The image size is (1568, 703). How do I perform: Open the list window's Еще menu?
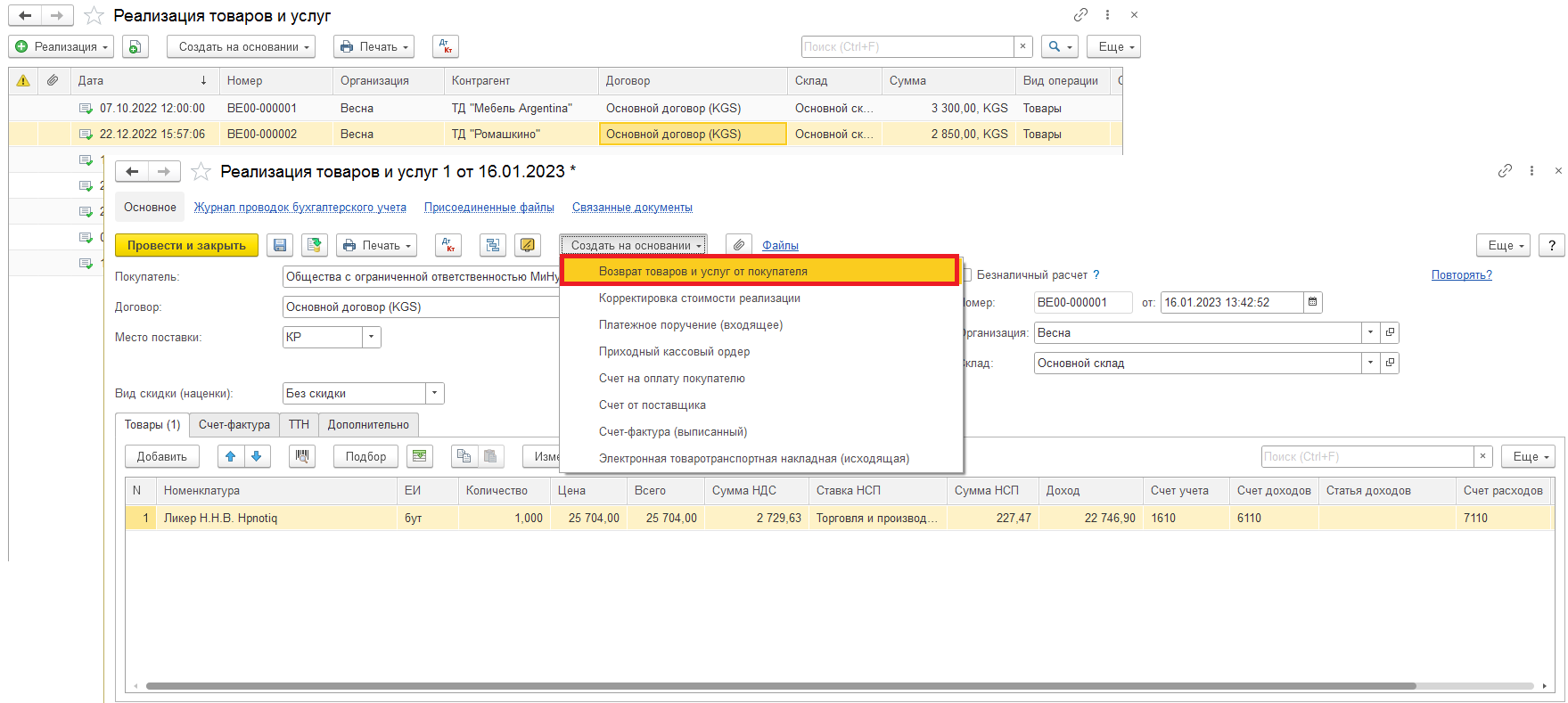click(1114, 46)
